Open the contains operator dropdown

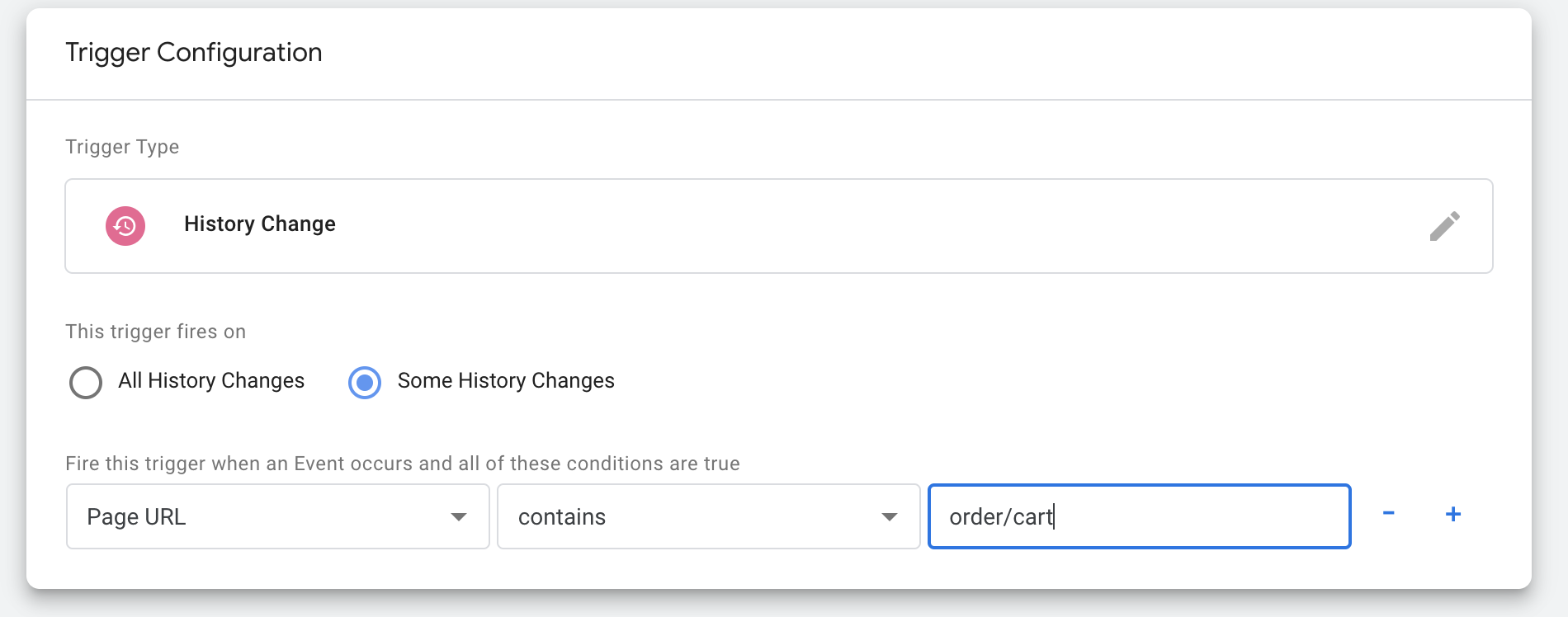(x=709, y=516)
